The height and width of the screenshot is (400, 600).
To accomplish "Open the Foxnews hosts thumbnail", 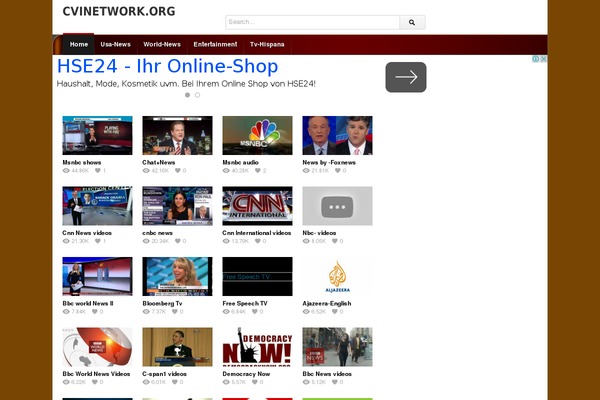I will click(x=338, y=136).
